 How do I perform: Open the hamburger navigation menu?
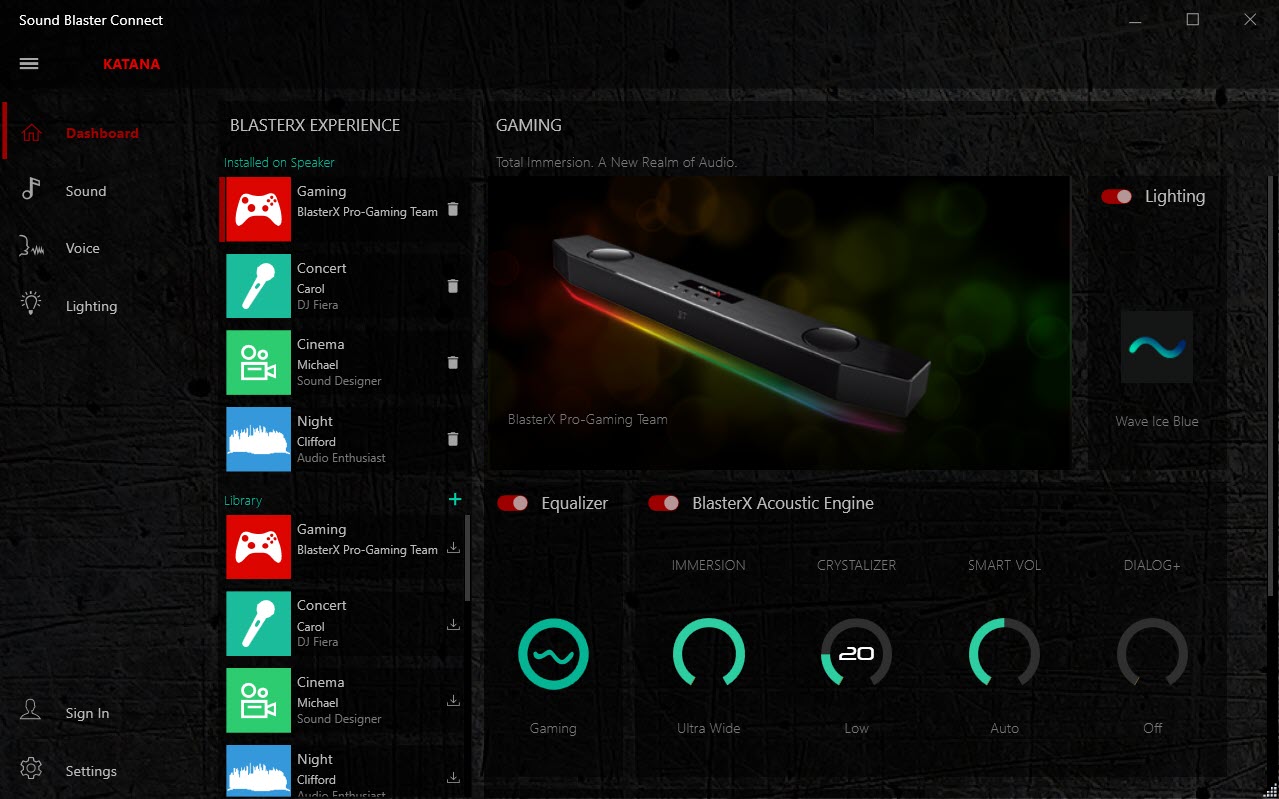point(29,64)
